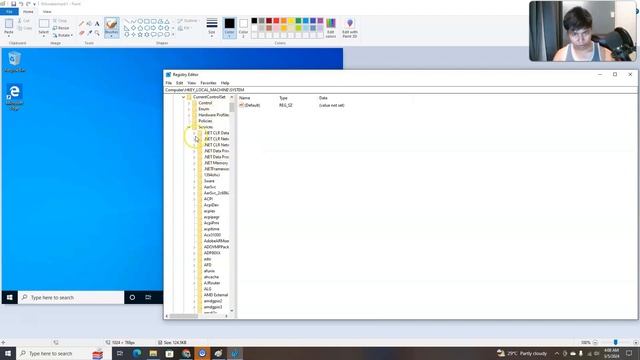The width and height of the screenshot is (640, 360).
Task: Pick the black swatch in Paint's palette
Action: point(254,20)
